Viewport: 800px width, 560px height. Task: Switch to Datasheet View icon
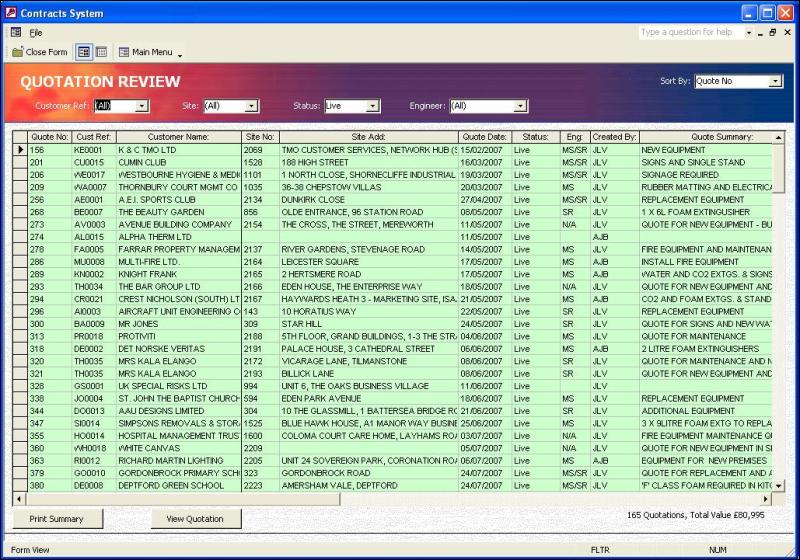(101, 52)
